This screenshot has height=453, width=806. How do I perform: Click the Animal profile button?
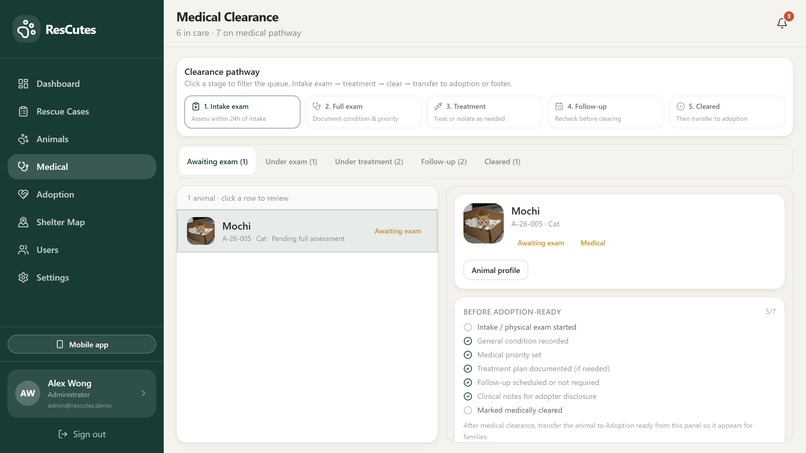pyautogui.click(x=496, y=270)
